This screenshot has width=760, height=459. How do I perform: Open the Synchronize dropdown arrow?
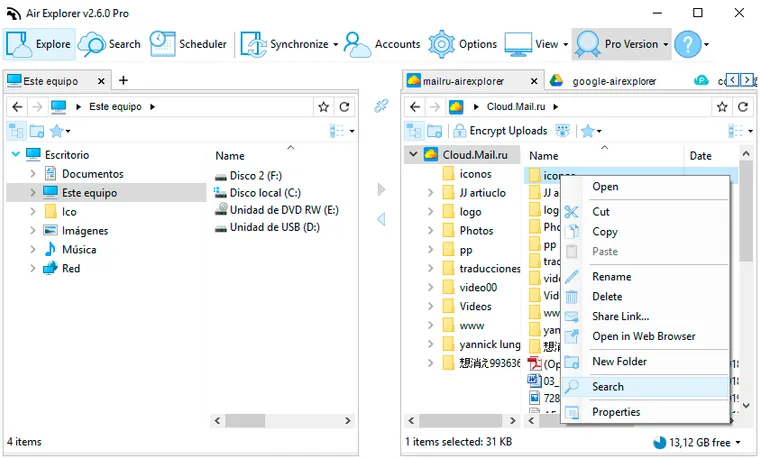click(335, 45)
